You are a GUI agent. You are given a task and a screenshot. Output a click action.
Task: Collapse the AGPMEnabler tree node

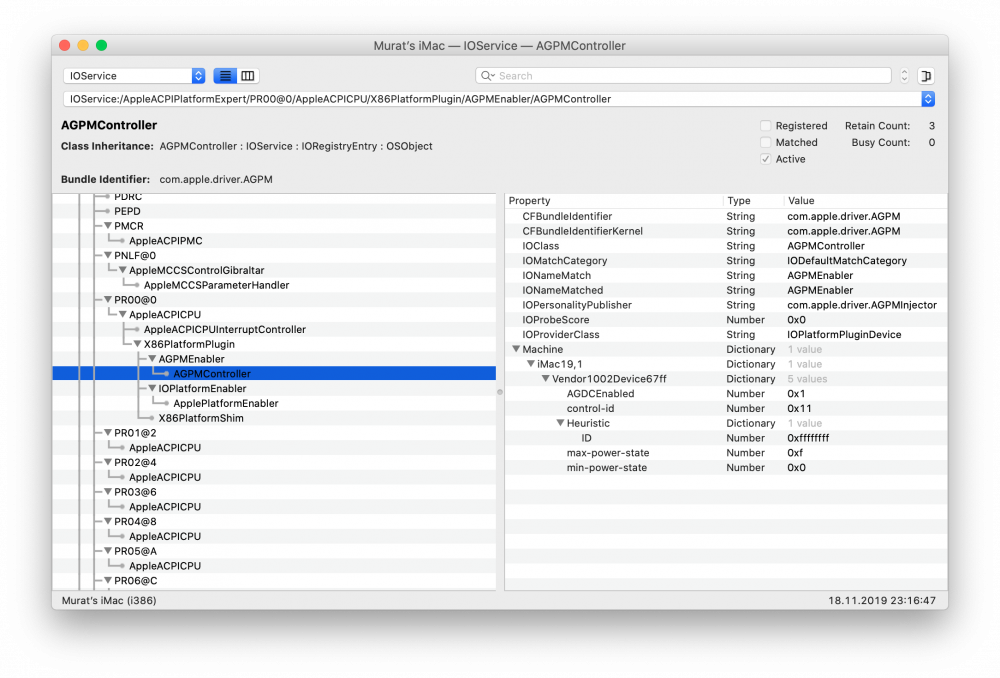pyautogui.click(x=152, y=359)
